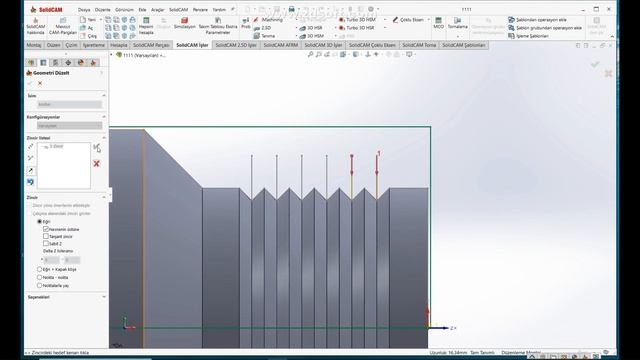Switch to the SolidCAM AFRM tab

click(280, 45)
